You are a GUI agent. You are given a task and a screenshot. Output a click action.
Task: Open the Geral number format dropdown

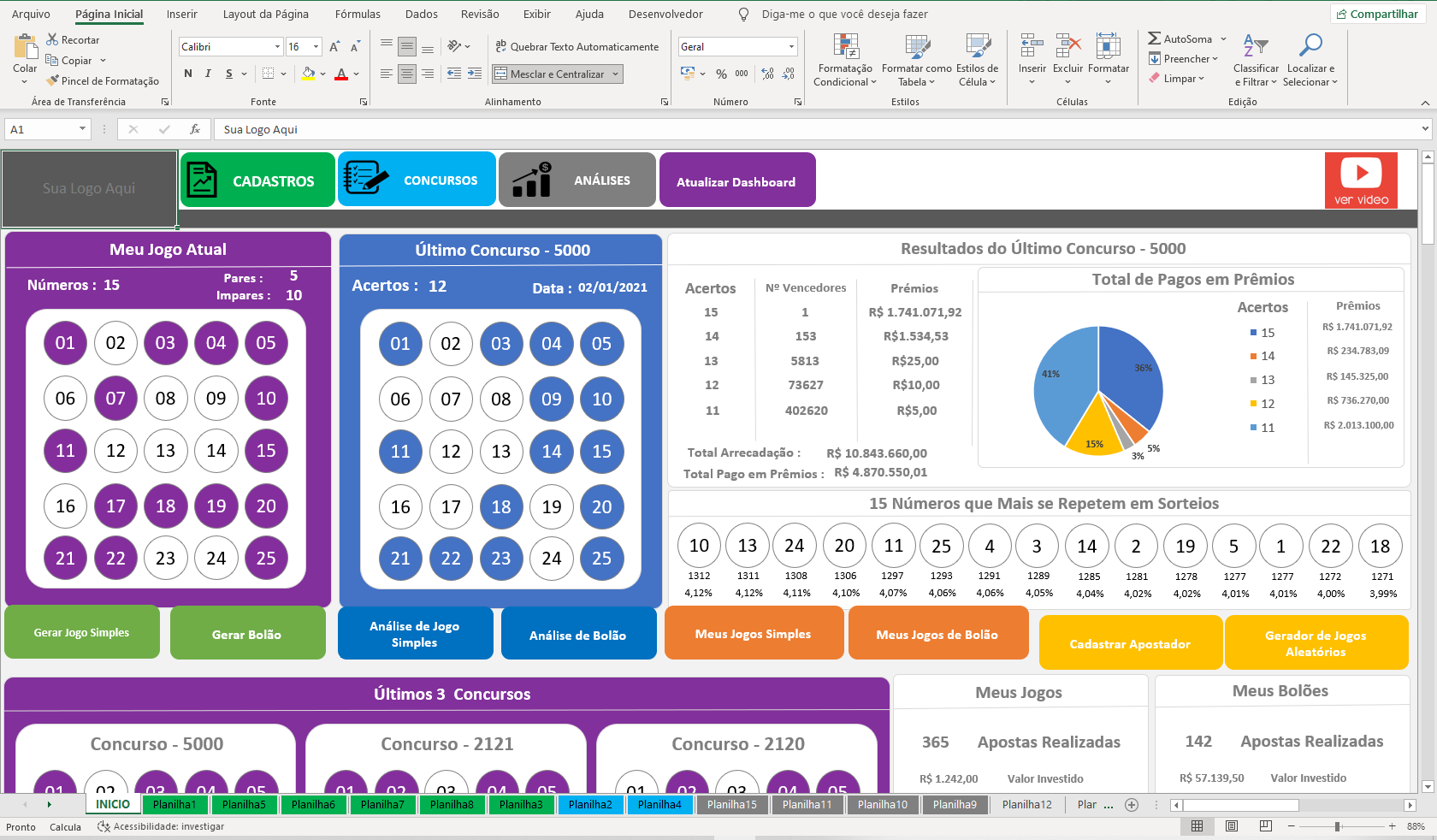pos(791,47)
